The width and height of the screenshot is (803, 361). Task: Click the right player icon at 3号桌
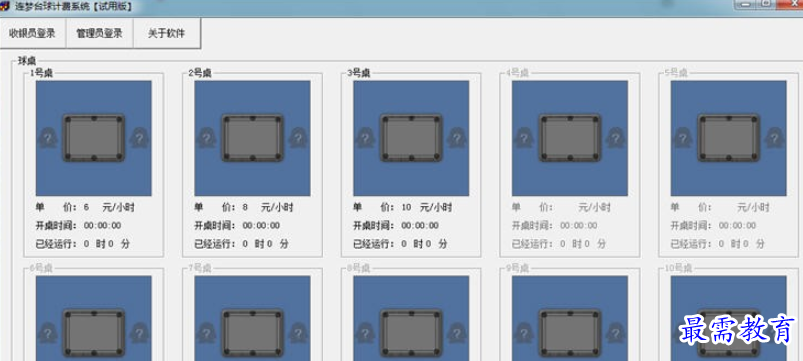457,138
